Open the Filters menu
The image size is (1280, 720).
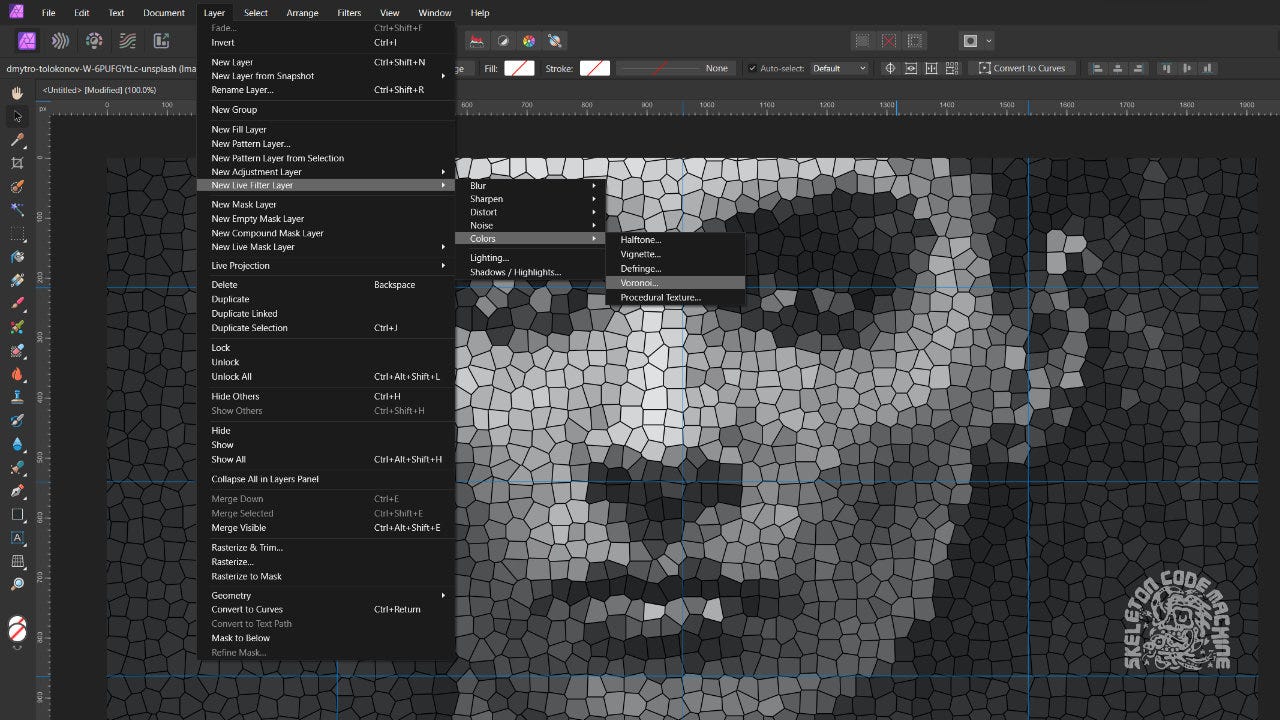(x=349, y=13)
